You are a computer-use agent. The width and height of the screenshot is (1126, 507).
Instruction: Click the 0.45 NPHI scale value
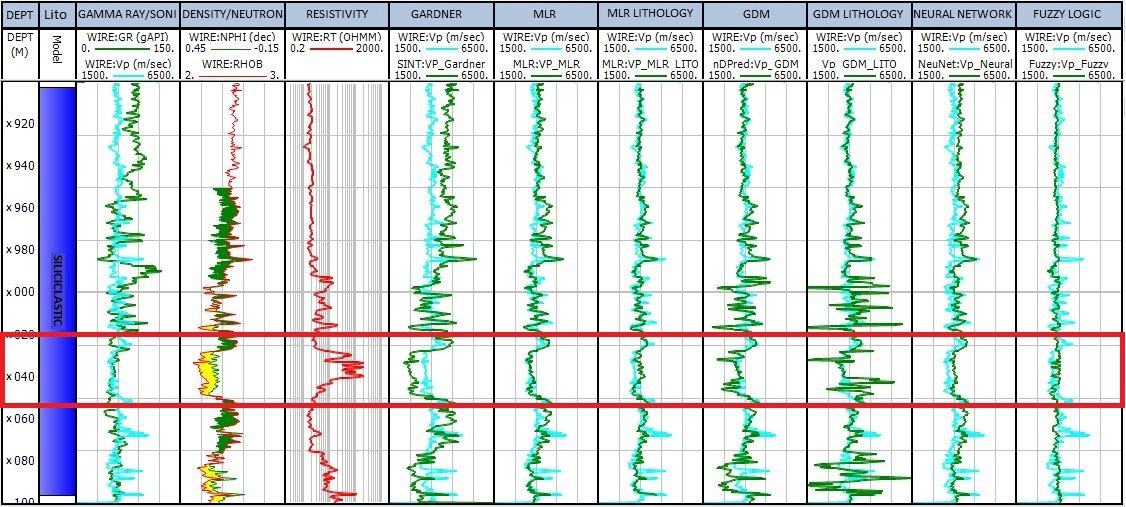coord(195,48)
